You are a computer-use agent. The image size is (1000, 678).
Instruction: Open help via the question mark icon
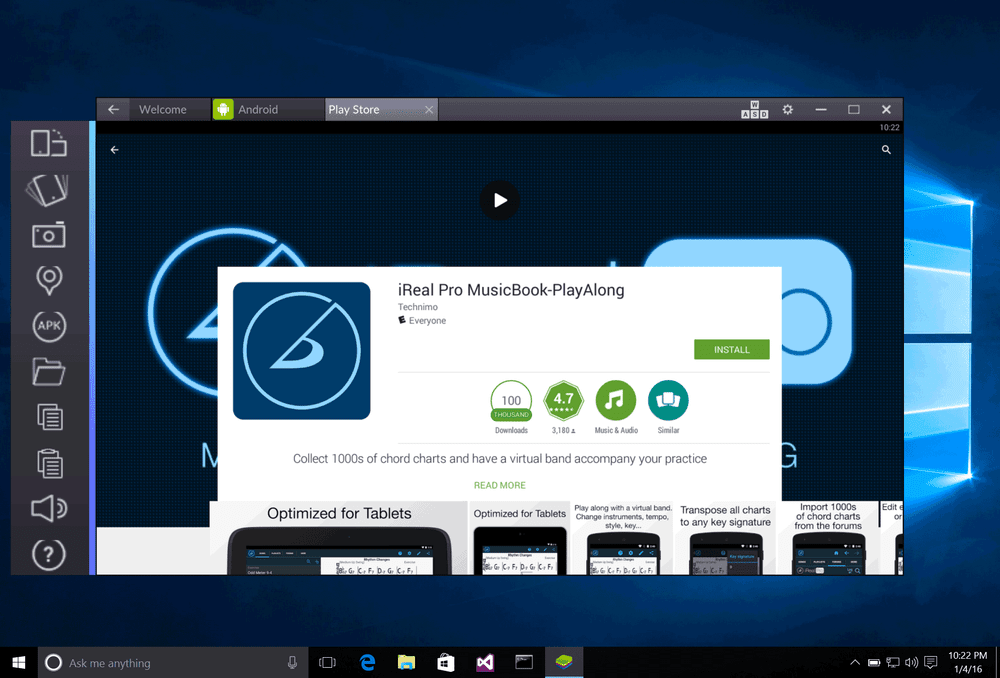[48, 555]
